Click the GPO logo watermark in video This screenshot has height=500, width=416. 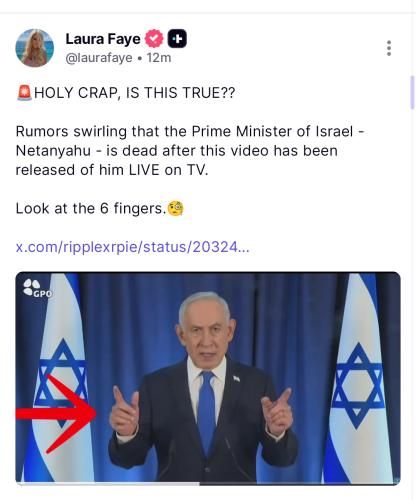(x=37, y=288)
